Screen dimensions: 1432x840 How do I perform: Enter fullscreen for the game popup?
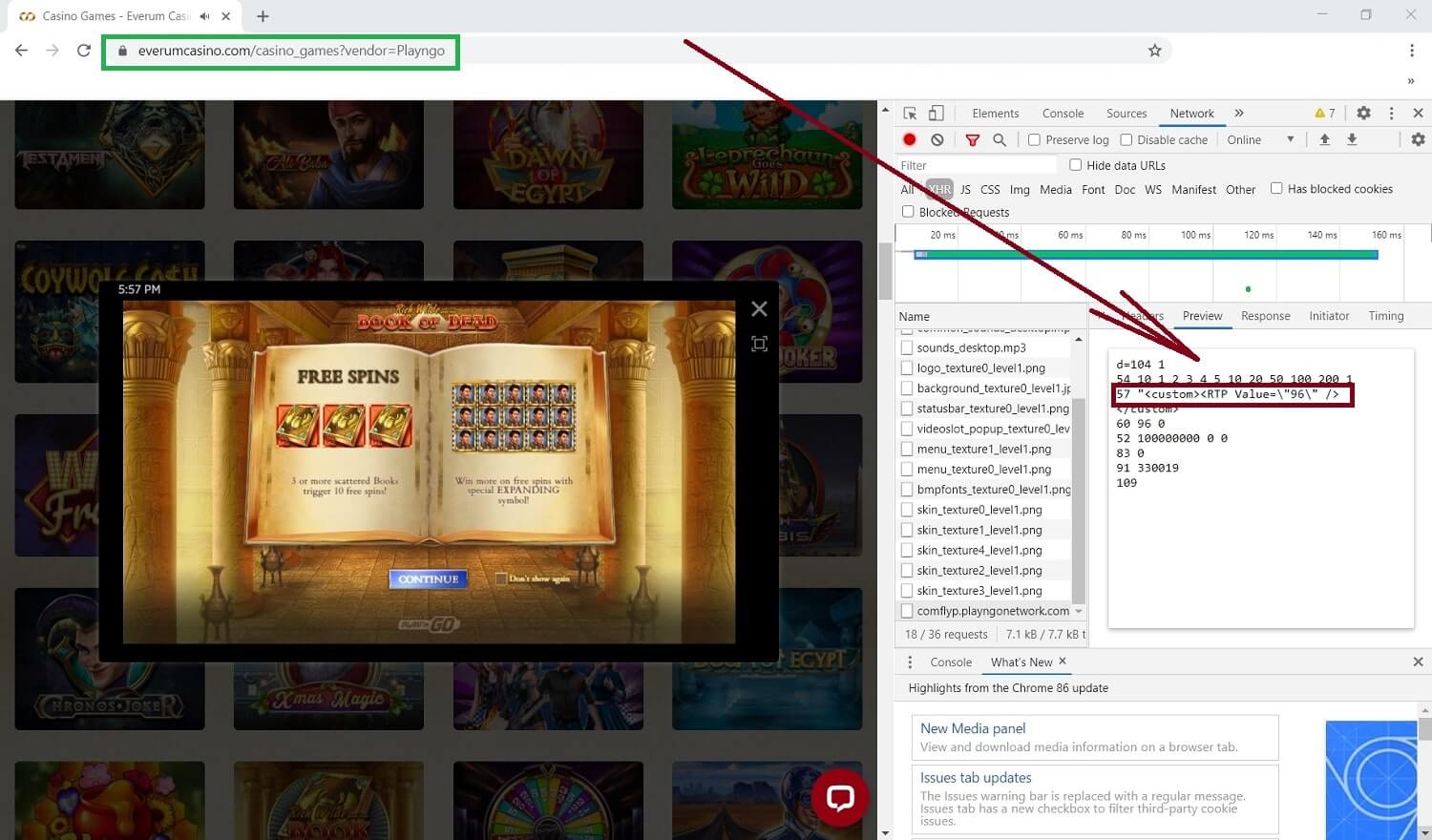click(x=759, y=344)
